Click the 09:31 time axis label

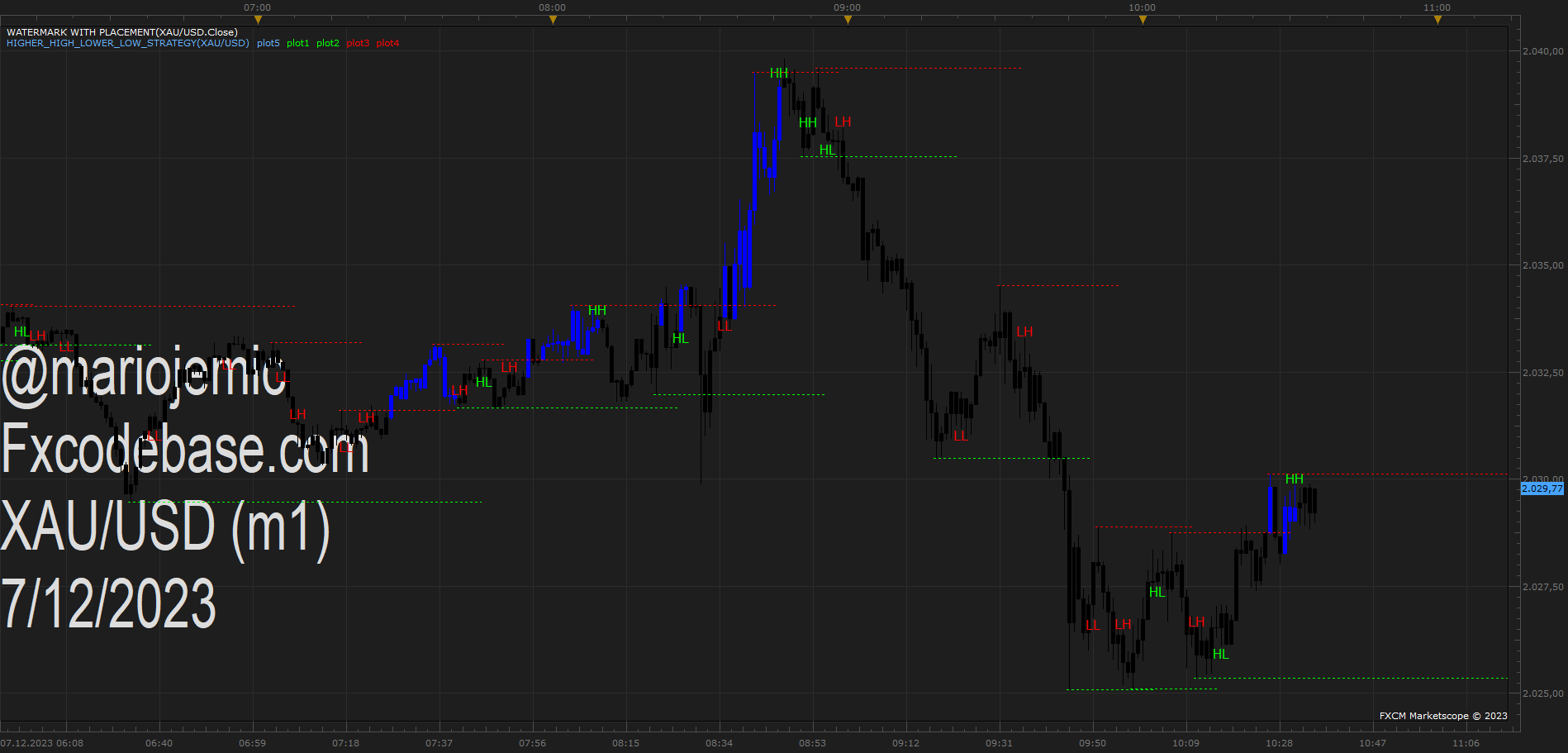click(1000, 743)
